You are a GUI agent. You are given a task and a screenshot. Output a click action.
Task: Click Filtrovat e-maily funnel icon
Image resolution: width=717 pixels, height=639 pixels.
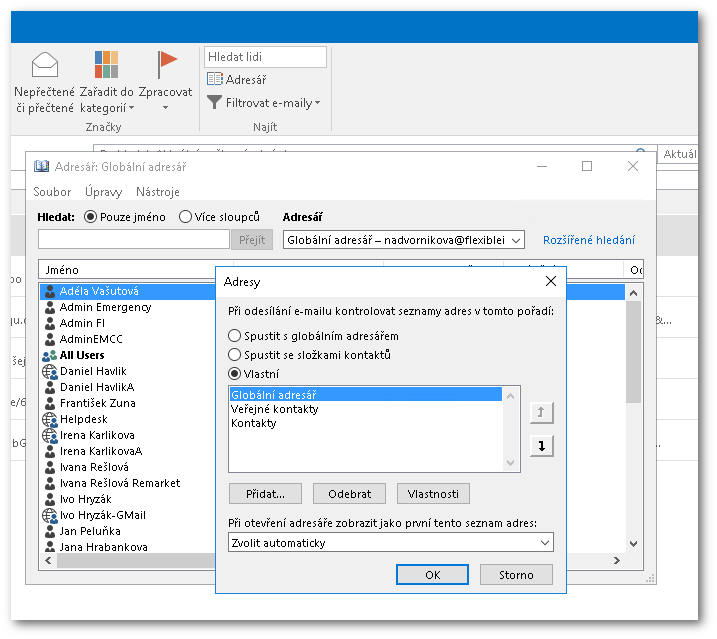click(214, 102)
